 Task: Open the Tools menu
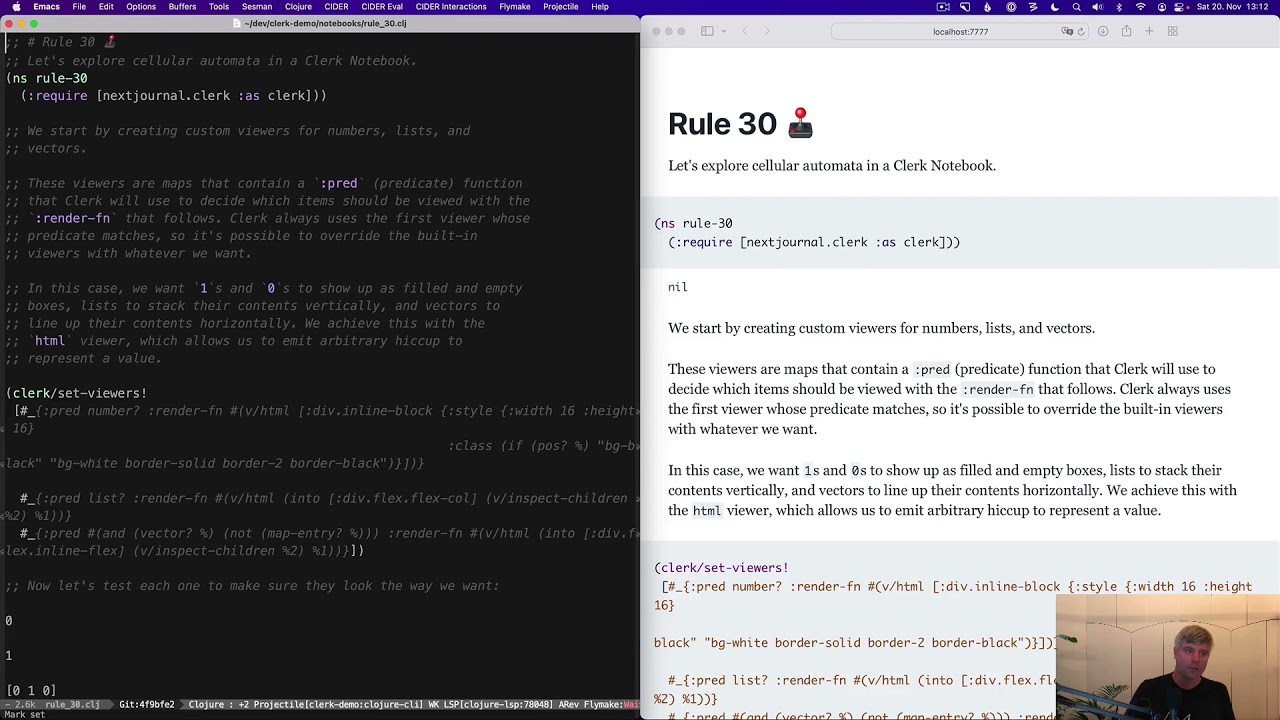click(219, 7)
